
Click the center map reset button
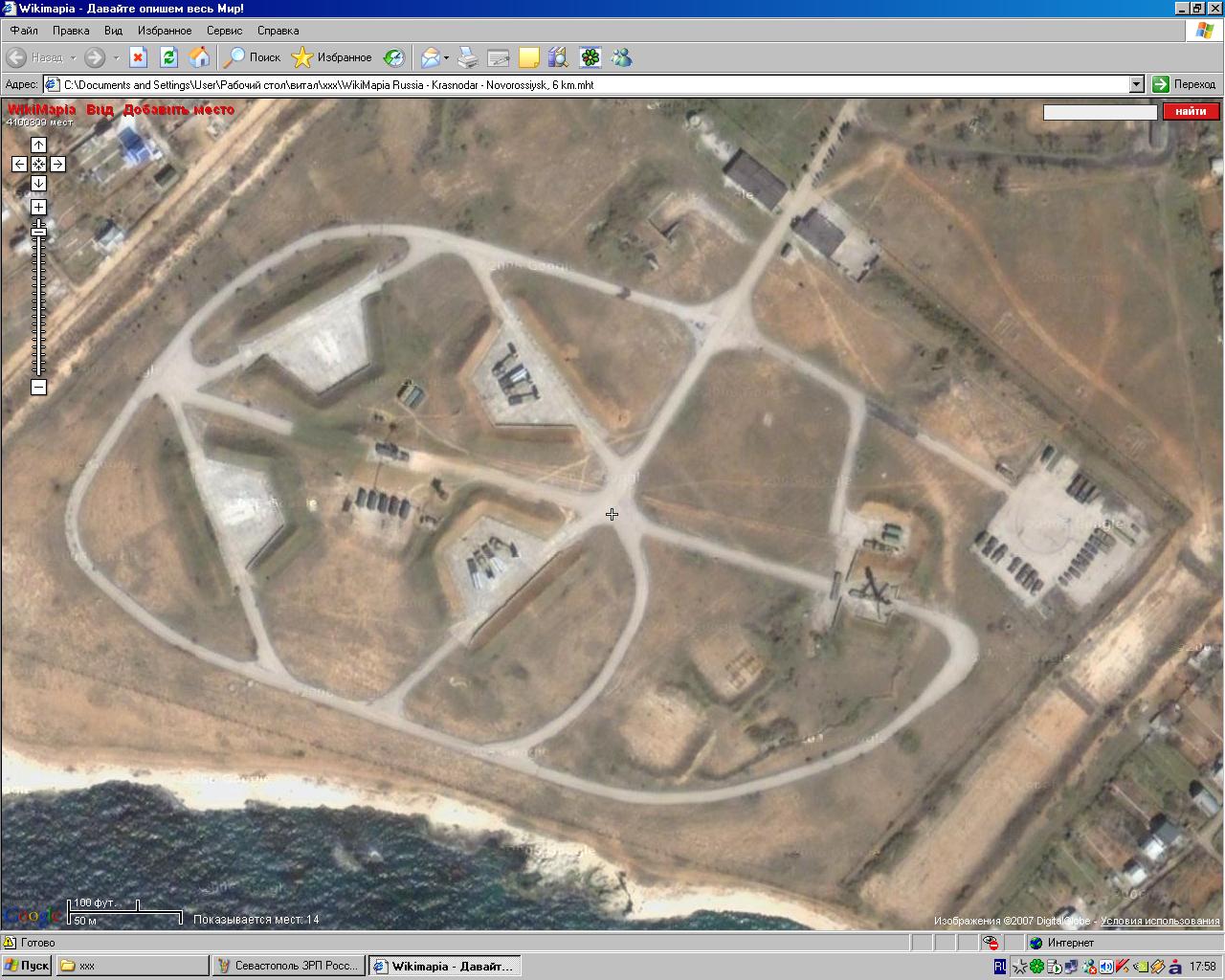tap(38, 164)
